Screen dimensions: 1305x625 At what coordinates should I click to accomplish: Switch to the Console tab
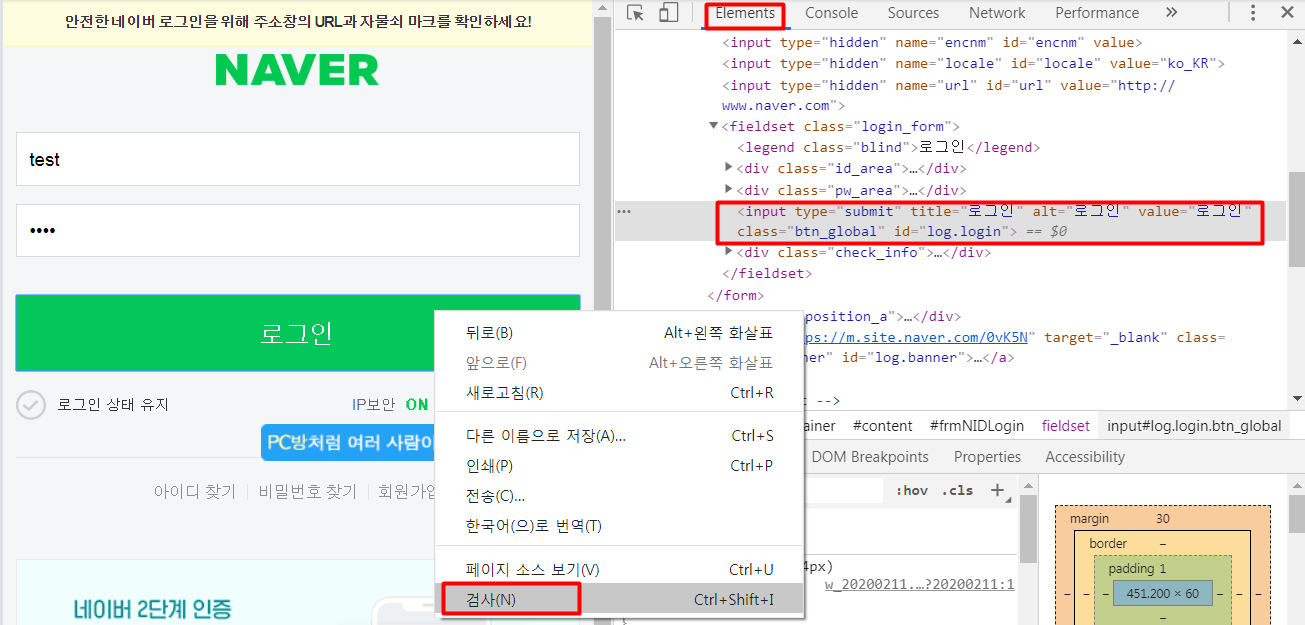point(832,13)
